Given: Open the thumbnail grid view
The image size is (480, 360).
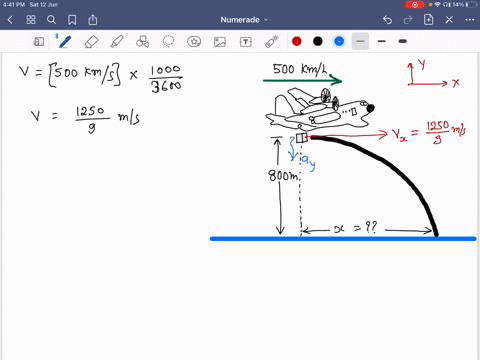Looking at the screenshot, I should [x=31, y=20].
